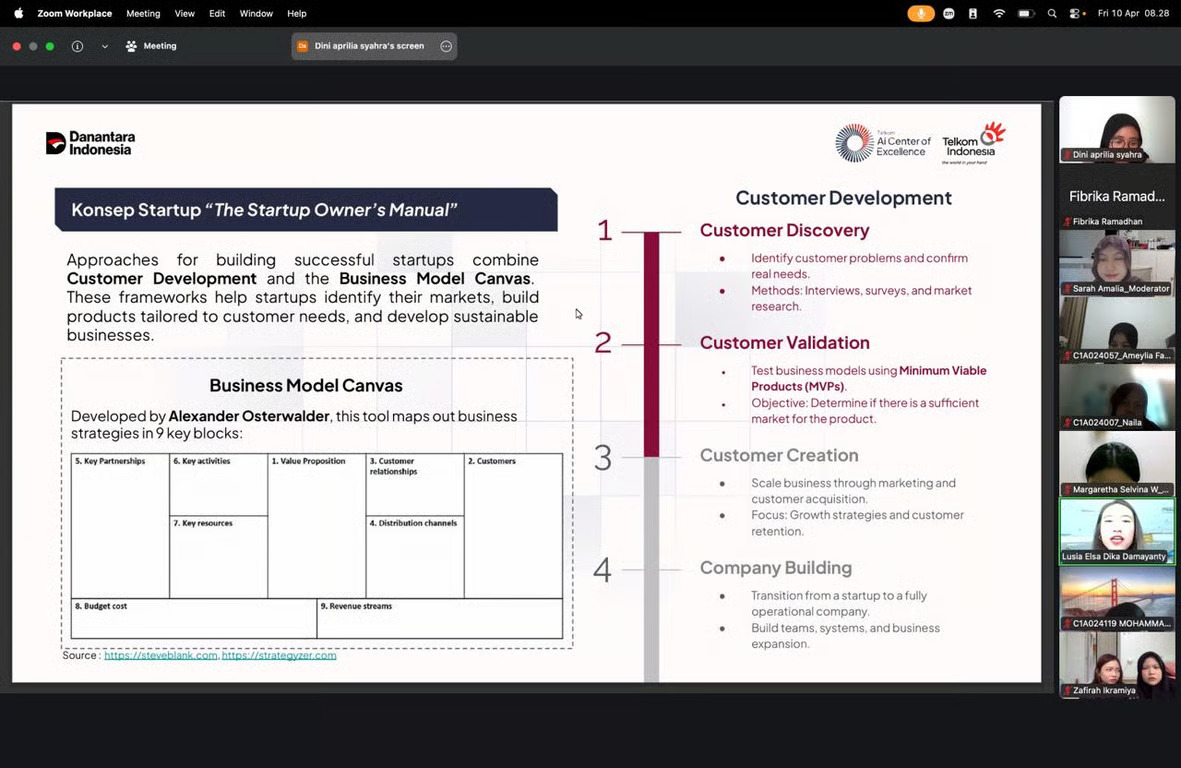Click the battery status icon

coord(1025,13)
